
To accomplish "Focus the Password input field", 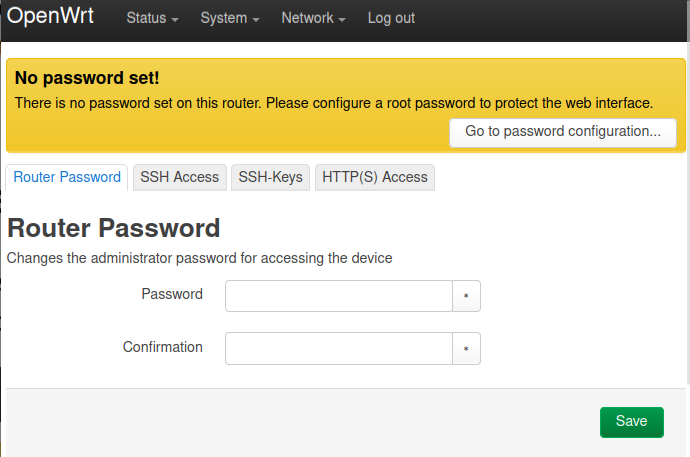I will 339,296.
